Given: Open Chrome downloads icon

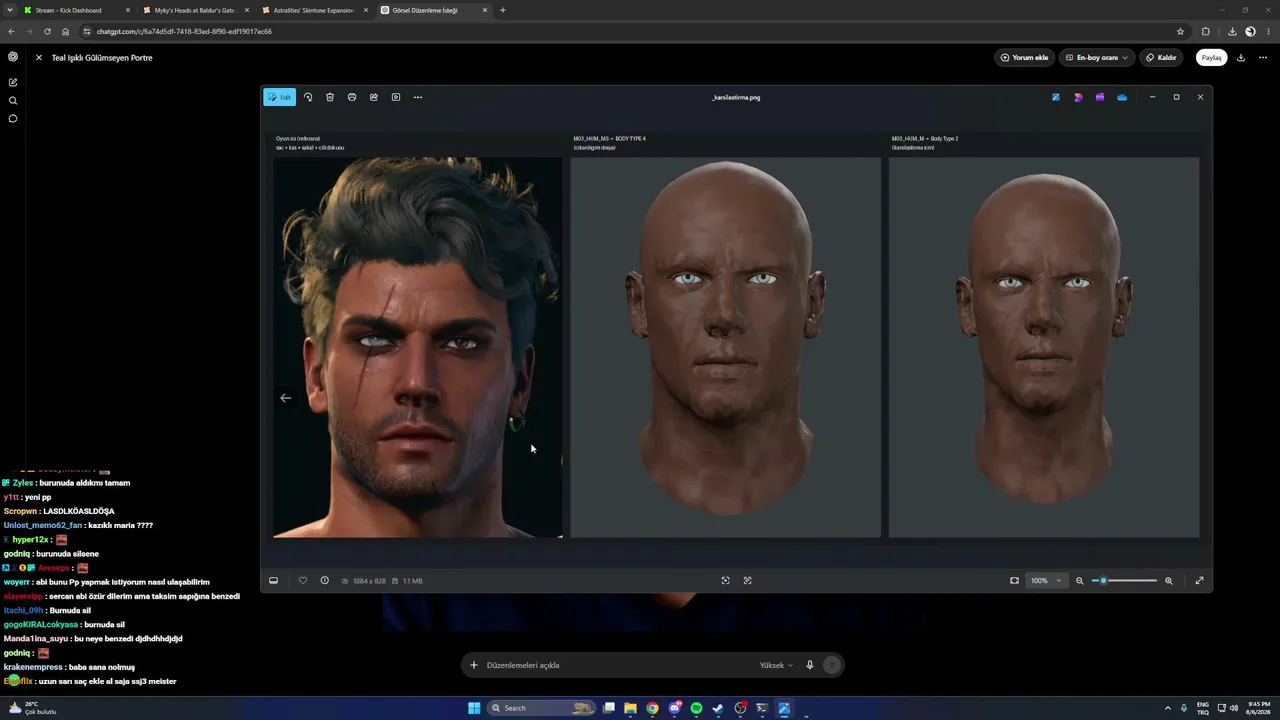Looking at the screenshot, I should 1232,31.
